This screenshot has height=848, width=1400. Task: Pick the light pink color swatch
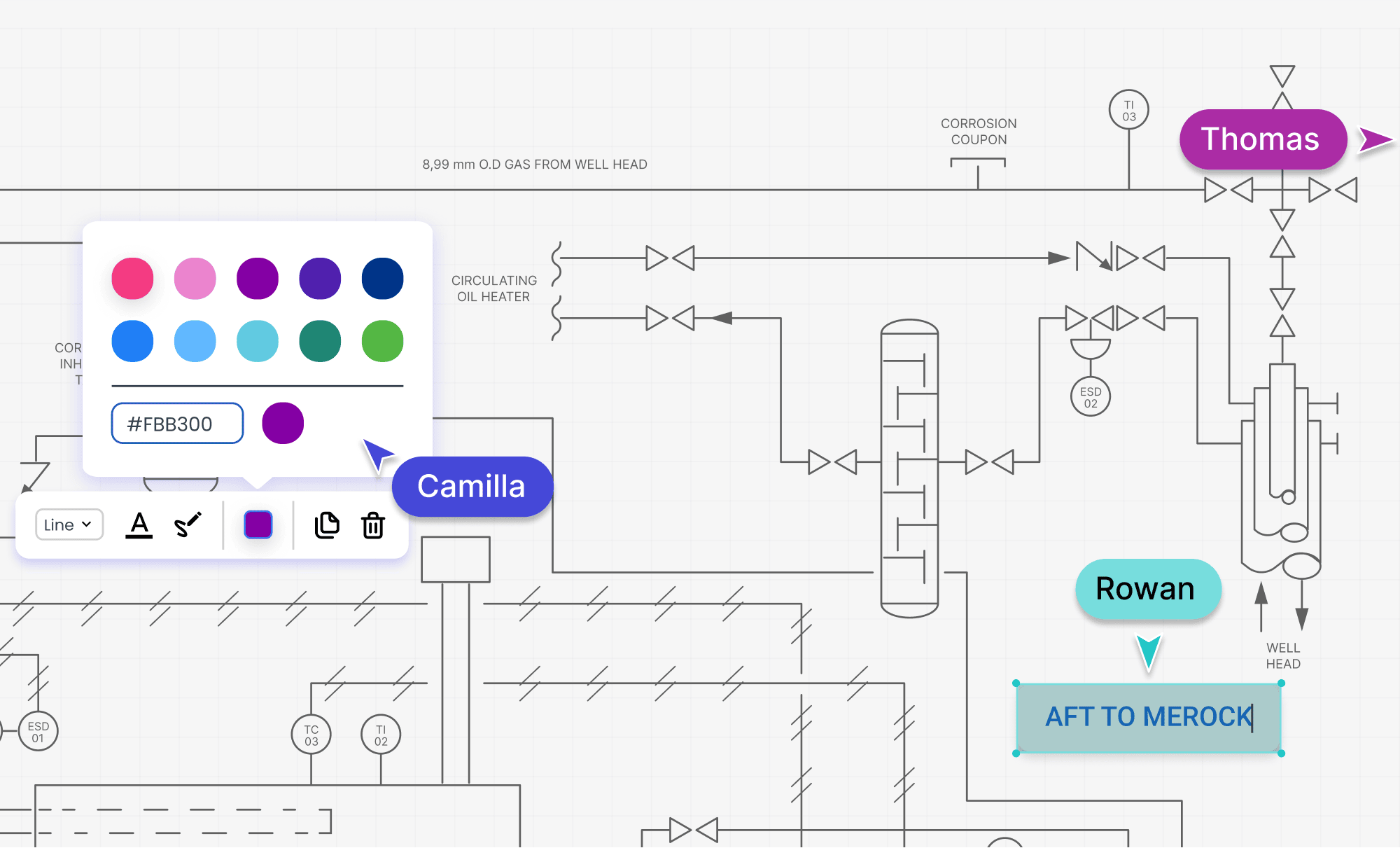pyautogui.click(x=195, y=278)
